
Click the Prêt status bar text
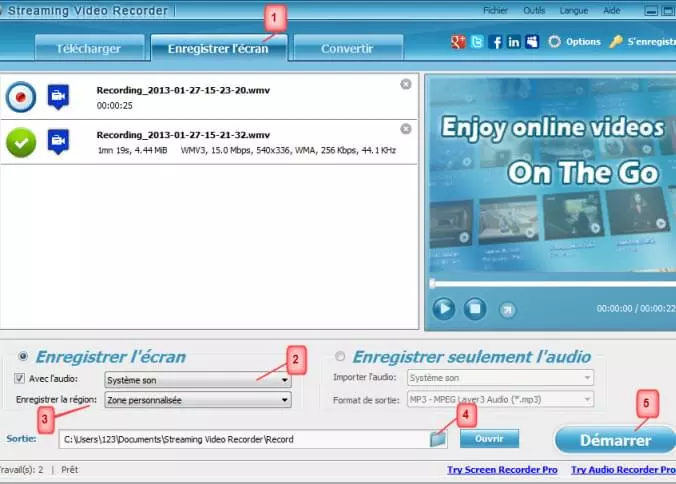69,470
